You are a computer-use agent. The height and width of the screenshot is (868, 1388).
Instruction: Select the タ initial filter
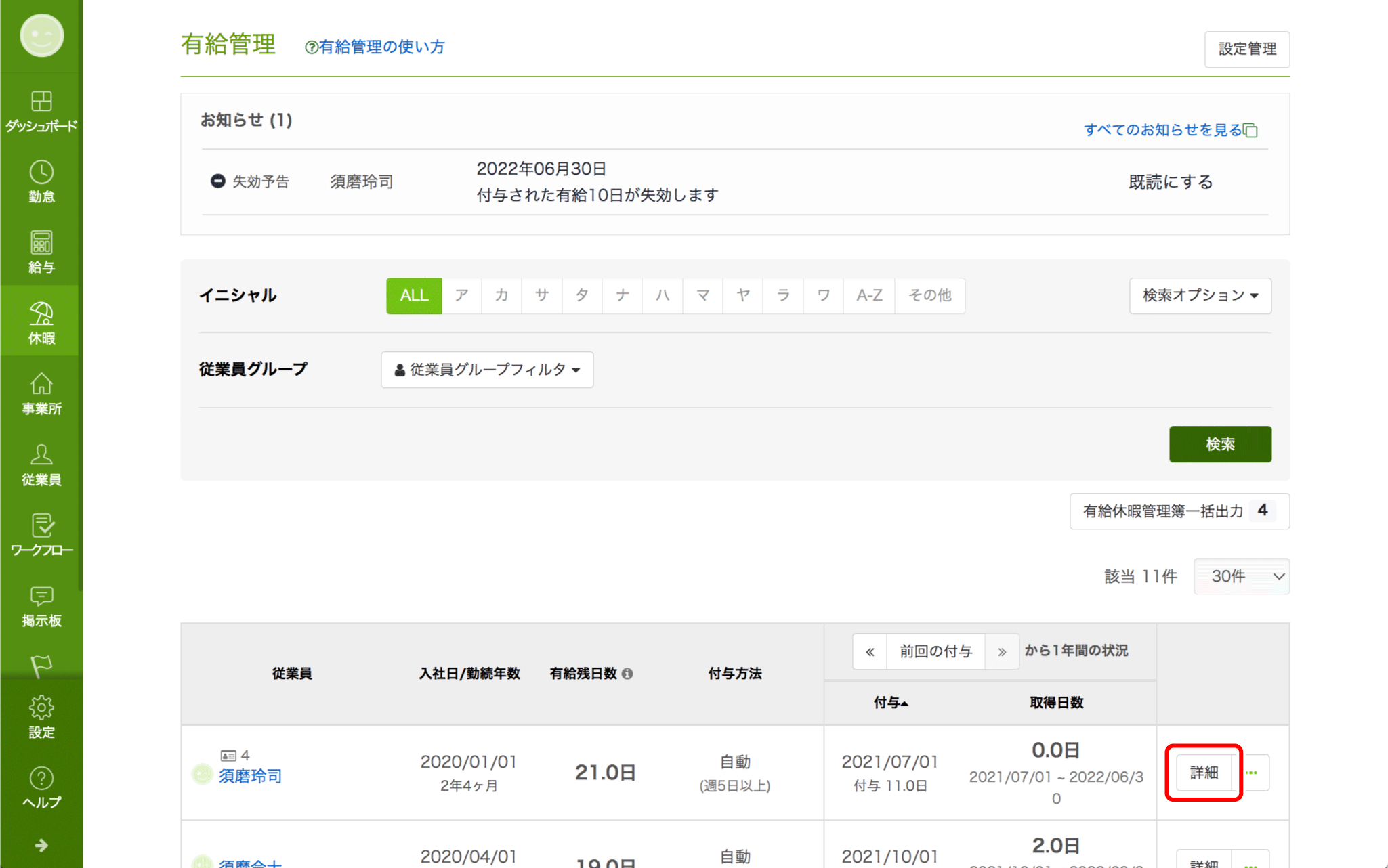582,295
